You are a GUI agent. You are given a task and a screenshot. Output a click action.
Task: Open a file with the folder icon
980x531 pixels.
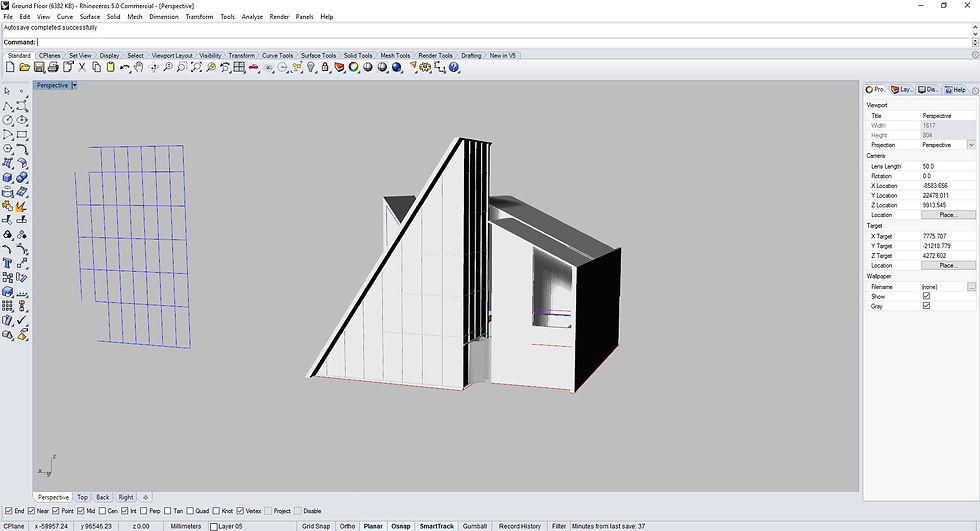[x=24, y=67]
